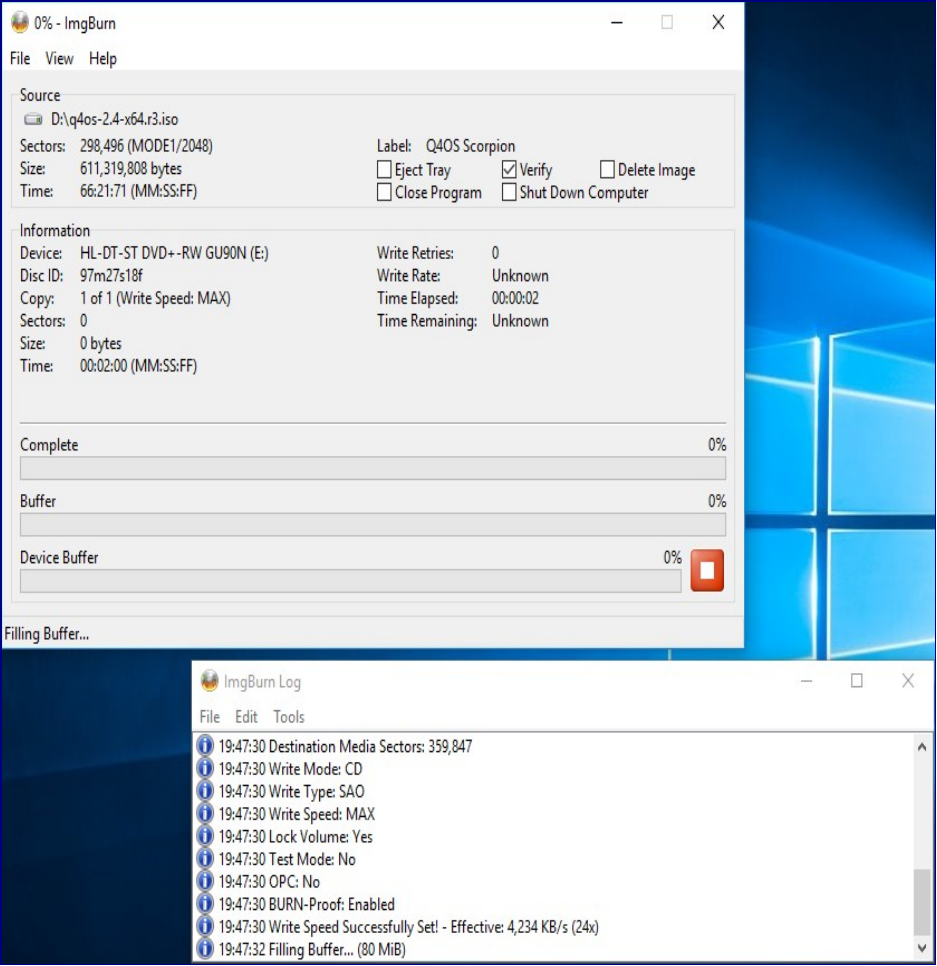Click the drive icon beside q4os ISO path
The height and width of the screenshot is (966, 937).
click(34, 120)
